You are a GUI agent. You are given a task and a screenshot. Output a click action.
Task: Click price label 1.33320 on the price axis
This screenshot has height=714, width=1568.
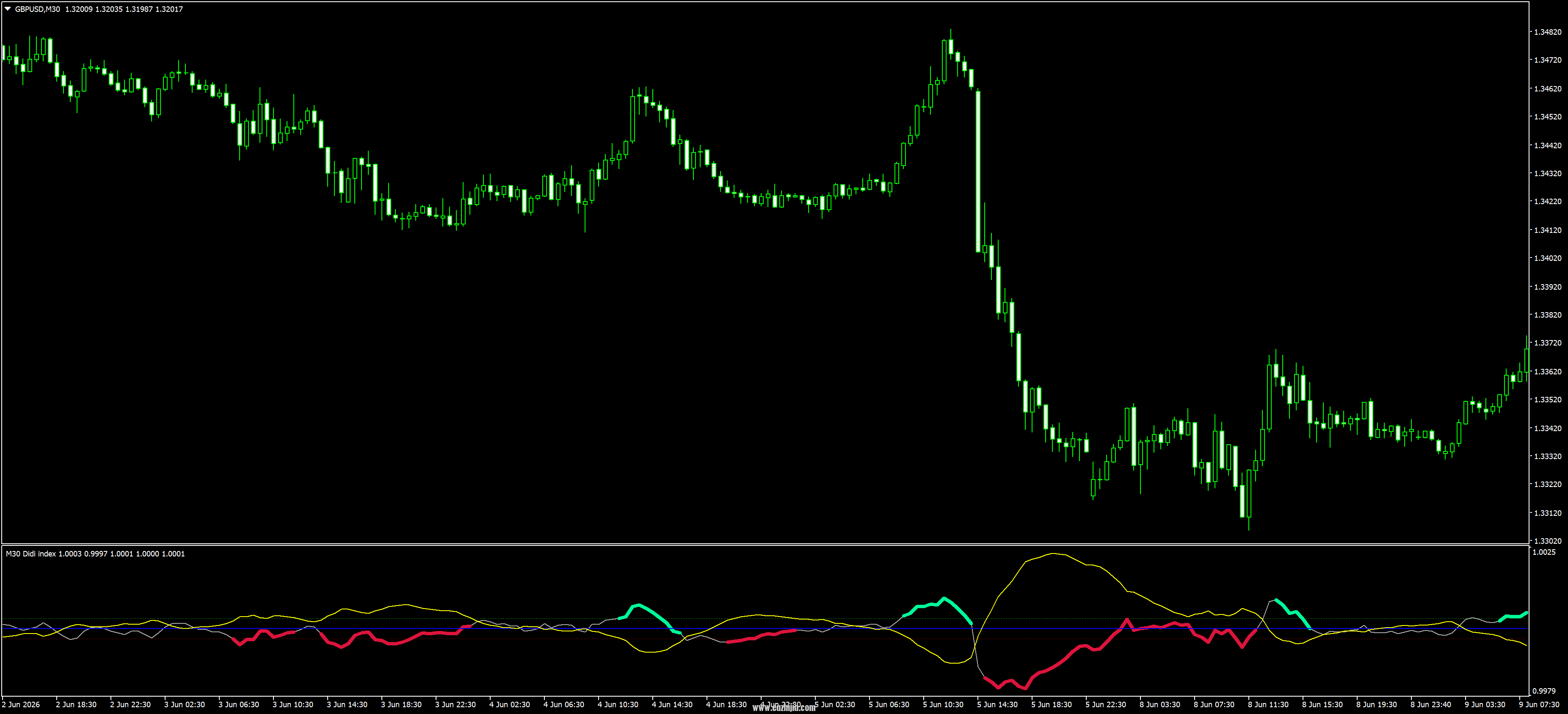point(1548,456)
